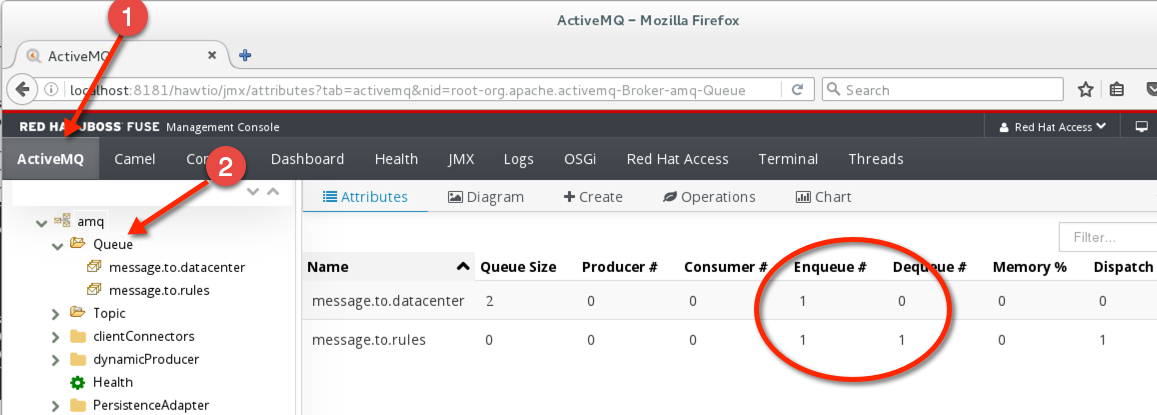Viewport: 1157px width, 415px height.
Task: Click the green Health gear icon
Action: point(77,382)
